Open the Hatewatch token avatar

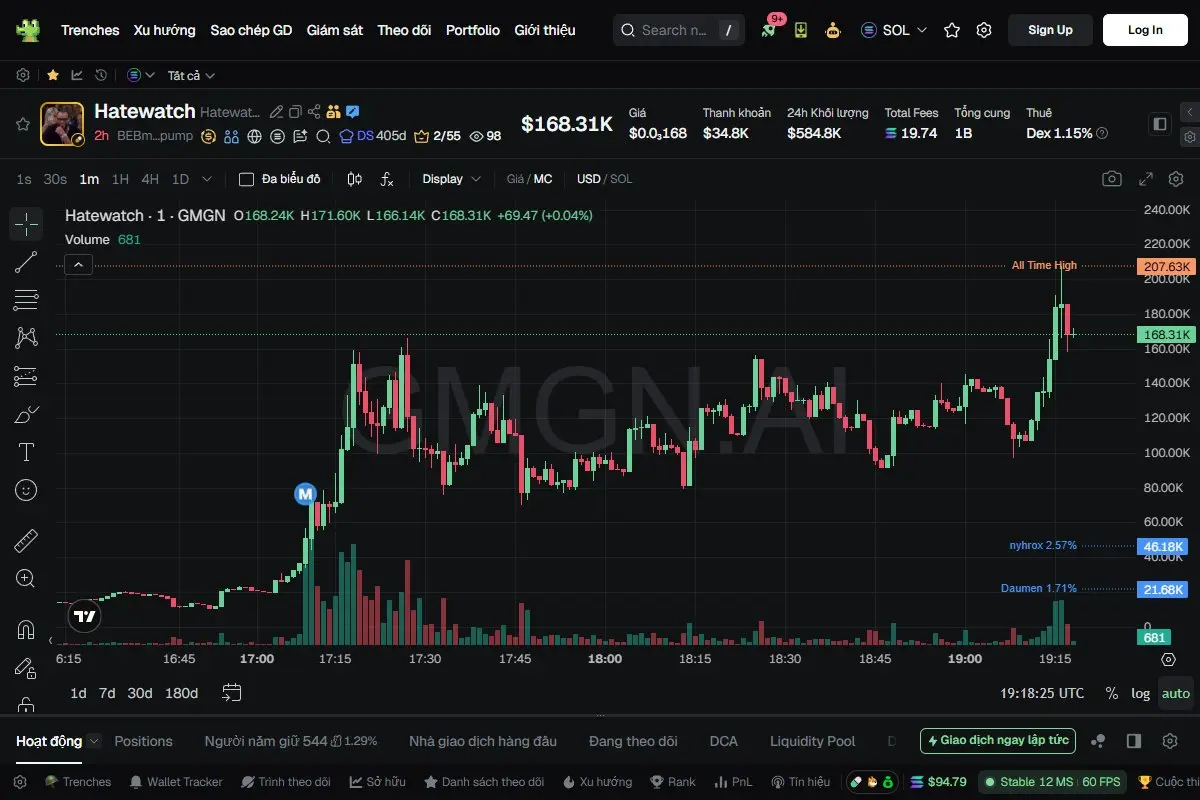(62, 124)
